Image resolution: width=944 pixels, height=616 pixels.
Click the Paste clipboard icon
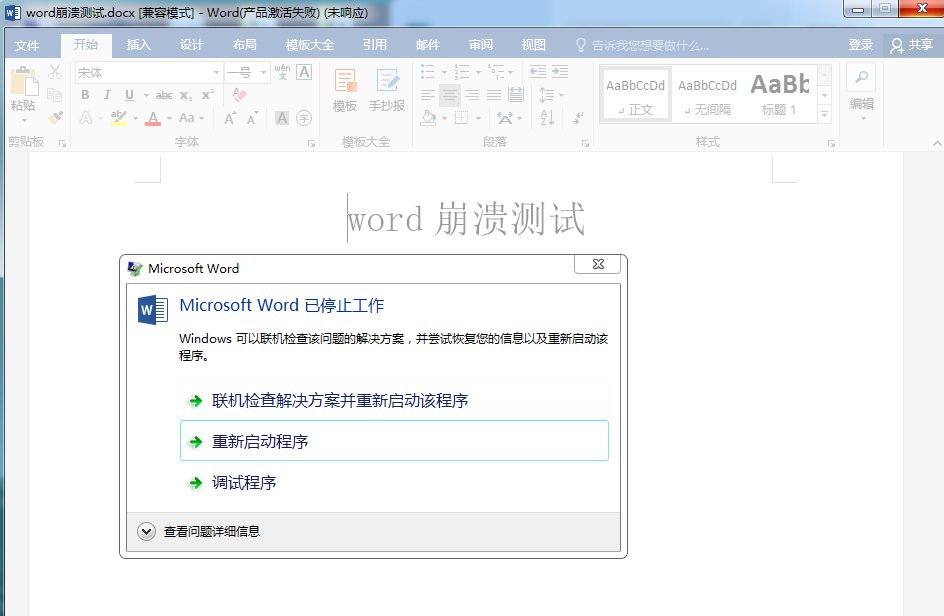(23, 81)
